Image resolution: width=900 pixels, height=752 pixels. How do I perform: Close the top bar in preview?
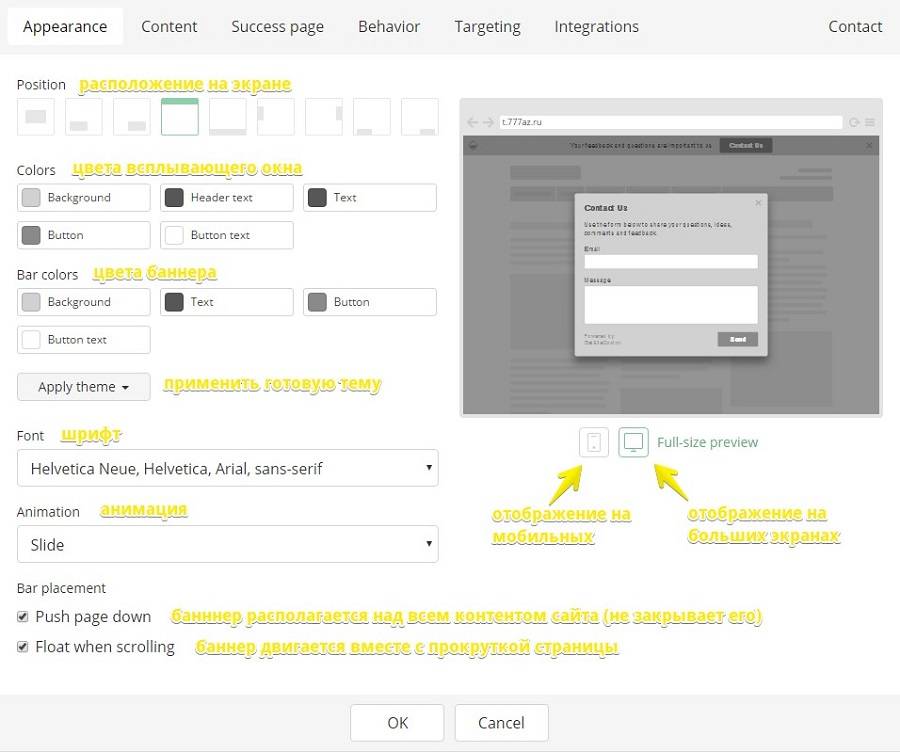(x=869, y=146)
